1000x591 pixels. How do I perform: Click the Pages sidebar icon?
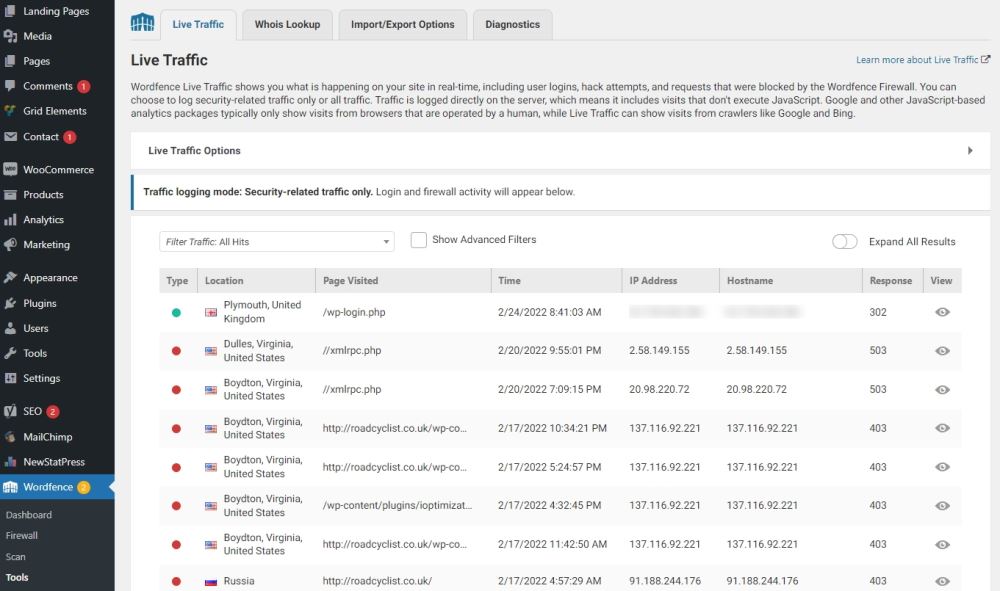tap(10, 61)
